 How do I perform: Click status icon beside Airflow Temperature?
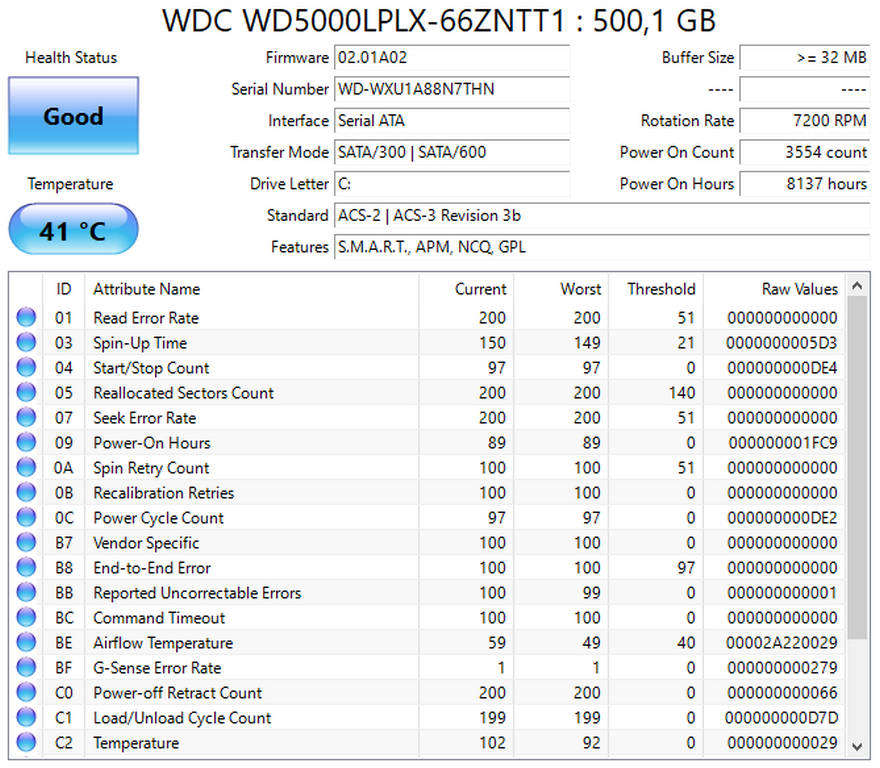(x=26, y=643)
